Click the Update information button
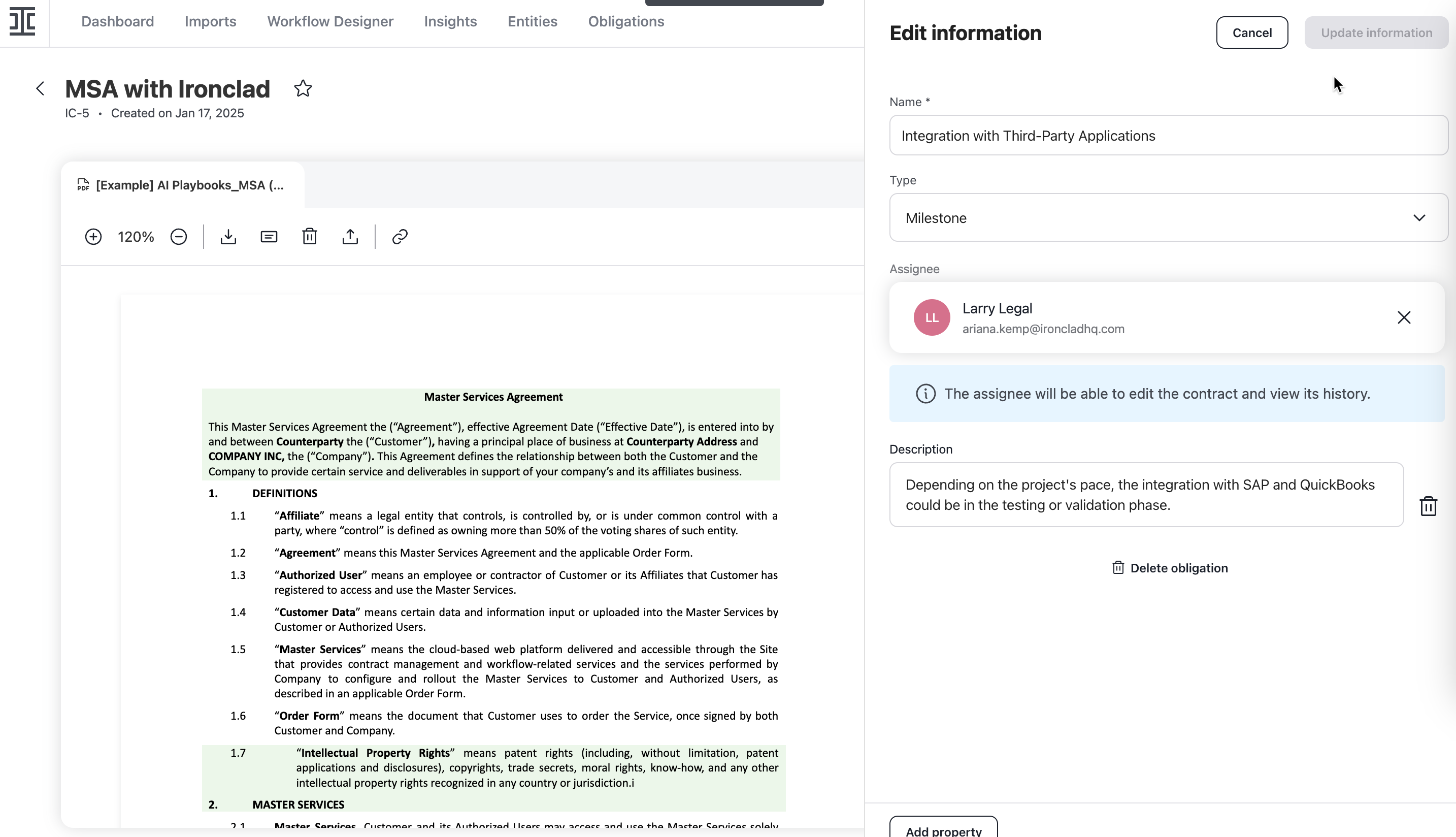The width and height of the screenshot is (1456, 837). 1376,33
